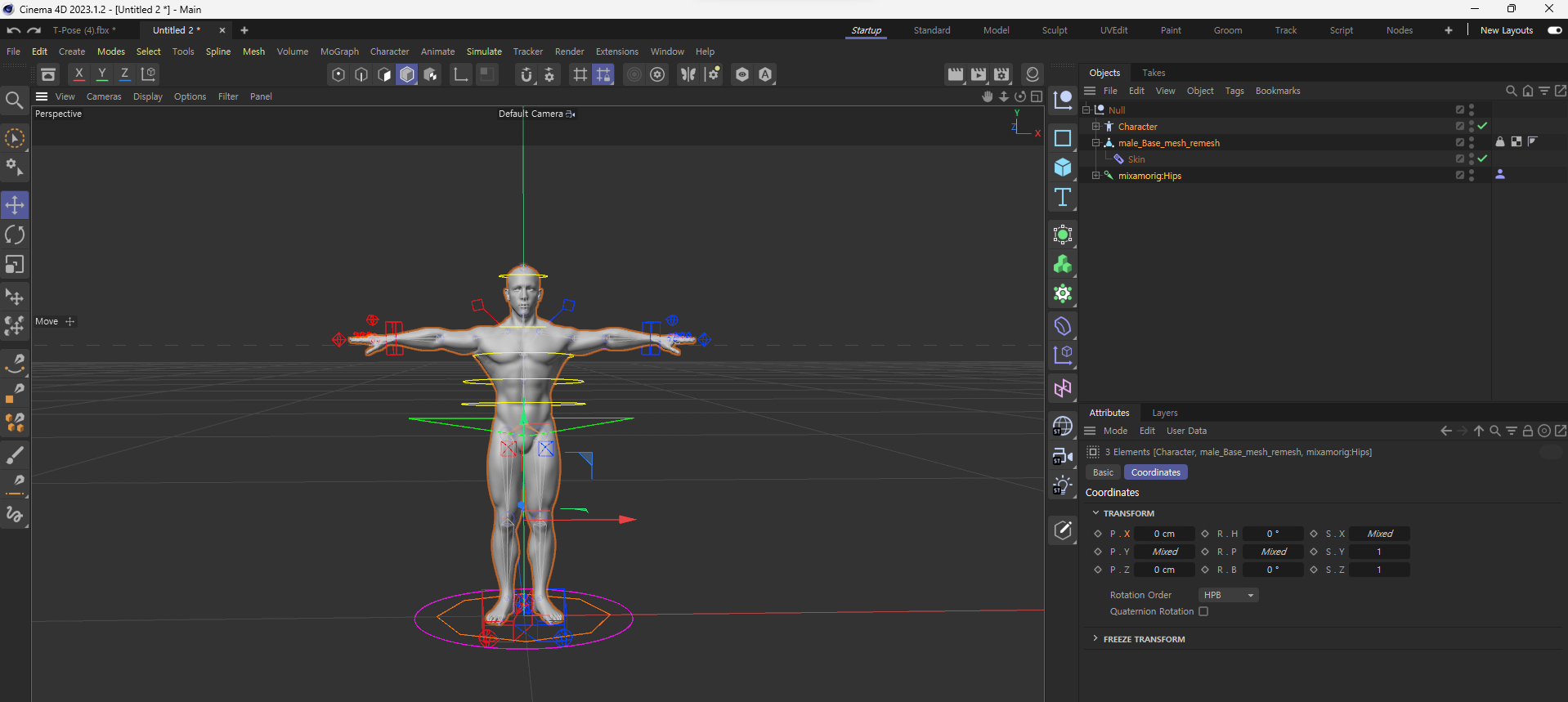Switch to the Sculpt layout tab
The image size is (1568, 702).
1055,30
